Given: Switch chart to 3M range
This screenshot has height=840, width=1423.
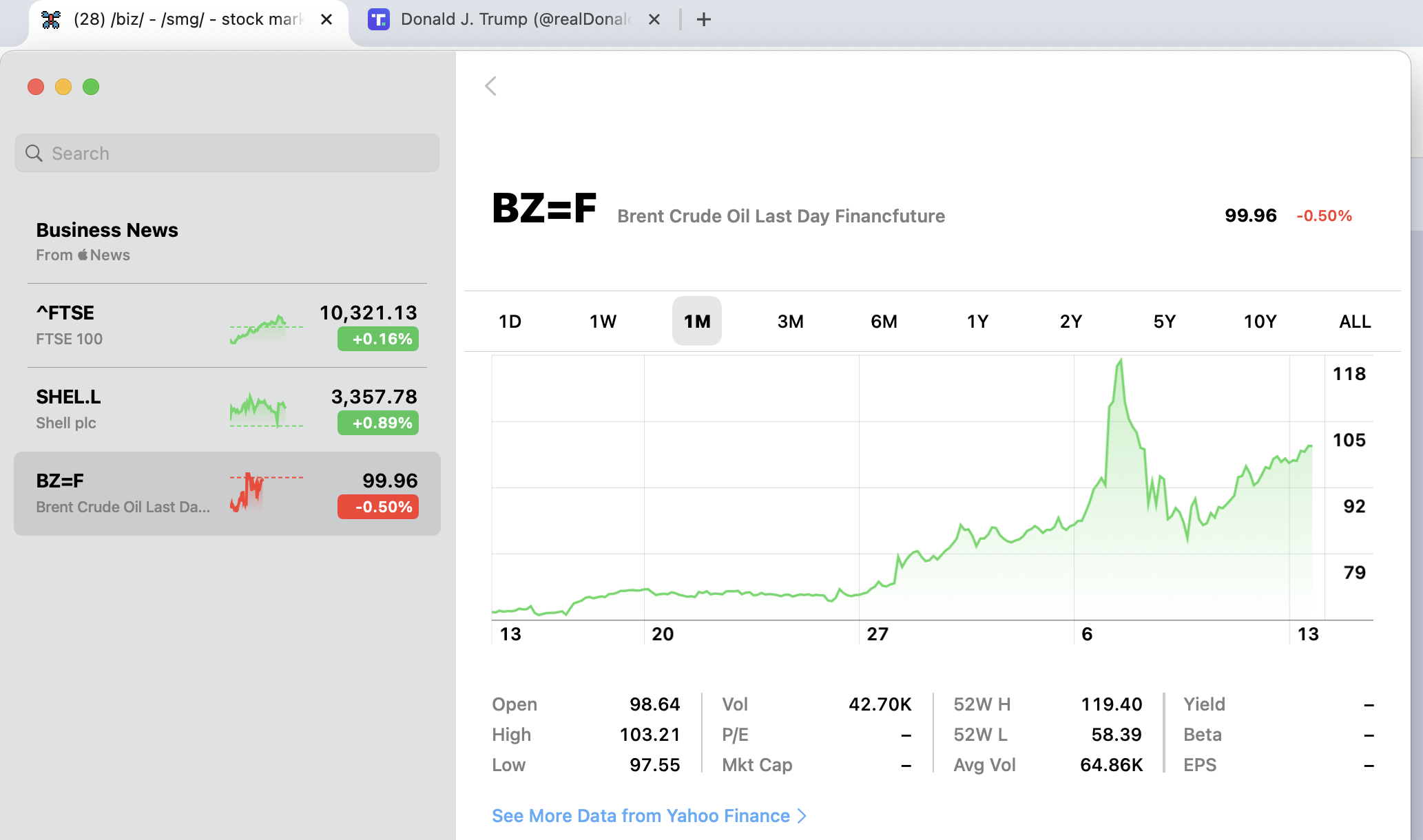Looking at the screenshot, I should (790, 322).
